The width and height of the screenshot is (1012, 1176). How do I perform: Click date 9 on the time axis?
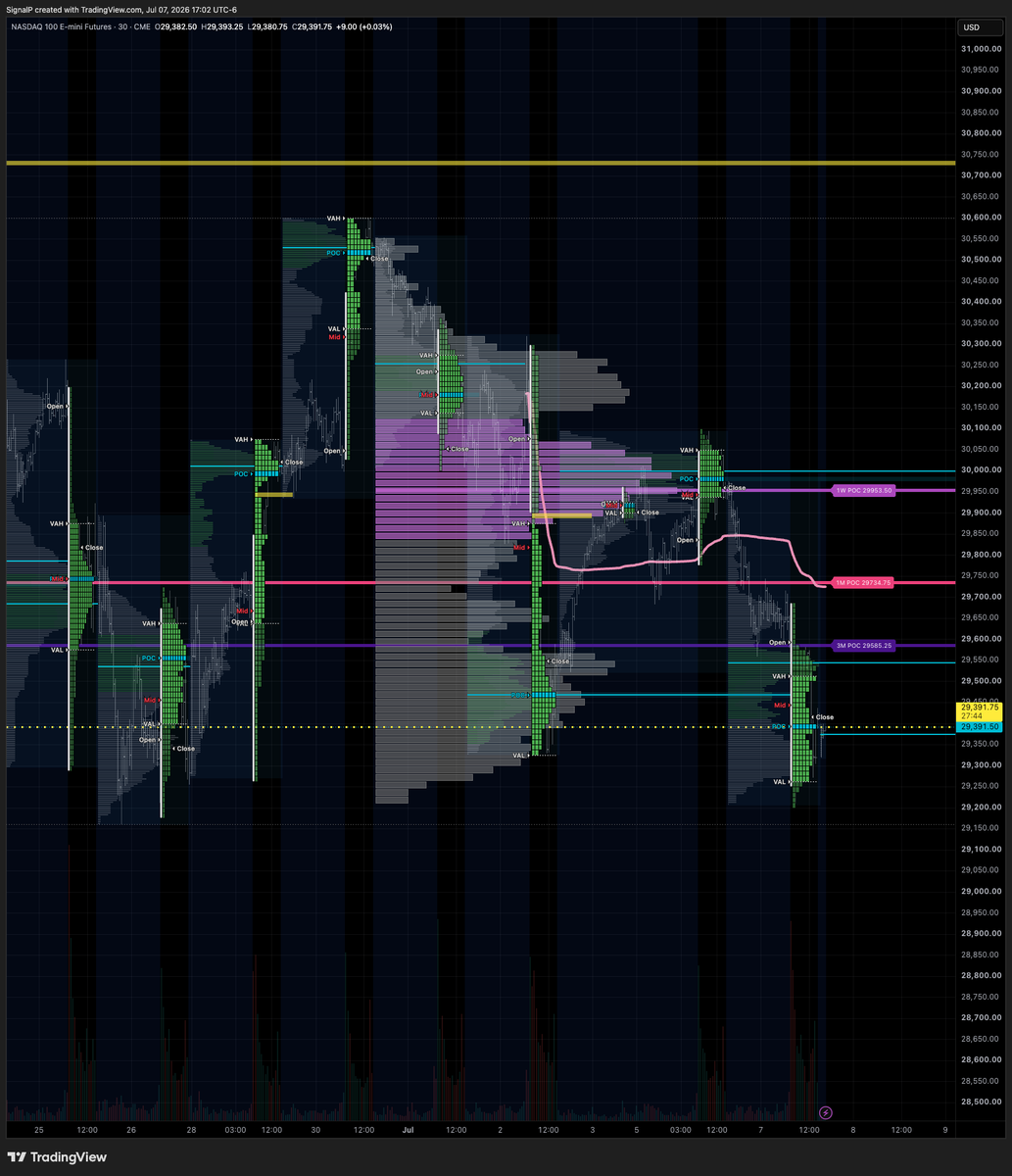pos(944,1130)
